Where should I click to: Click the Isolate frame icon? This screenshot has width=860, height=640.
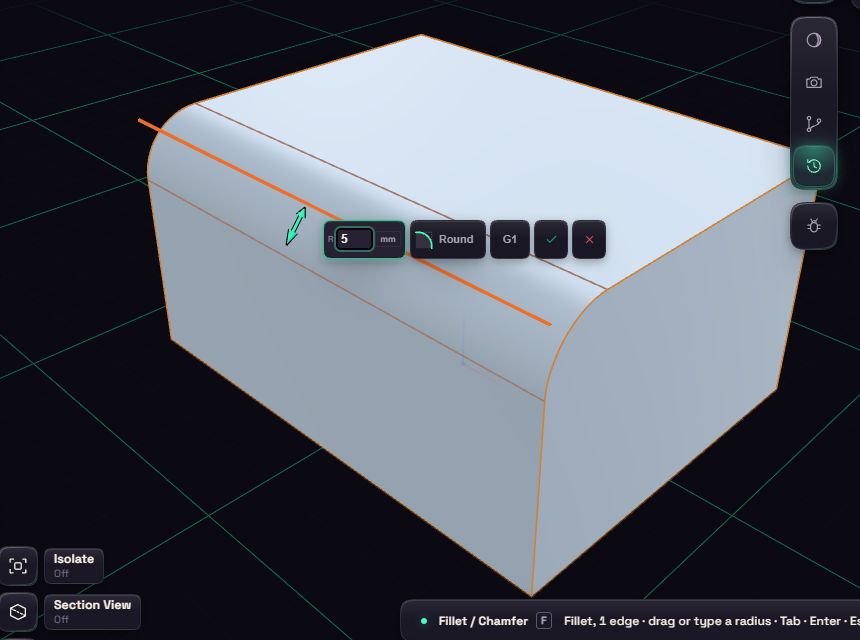tap(18, 566)
